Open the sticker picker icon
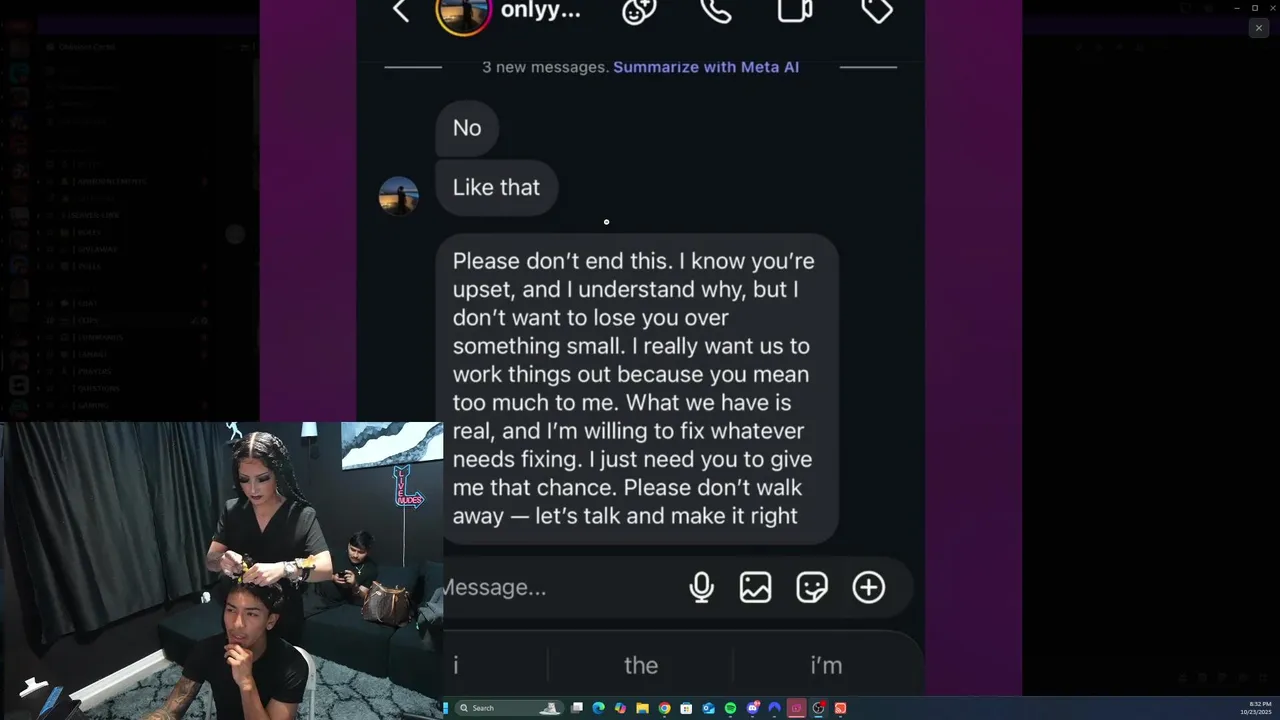1280x720 pixels. [x=812, y=587]
